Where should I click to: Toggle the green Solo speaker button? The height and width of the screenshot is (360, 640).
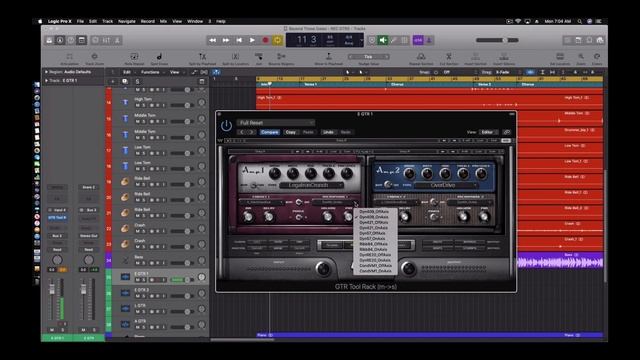383,40
